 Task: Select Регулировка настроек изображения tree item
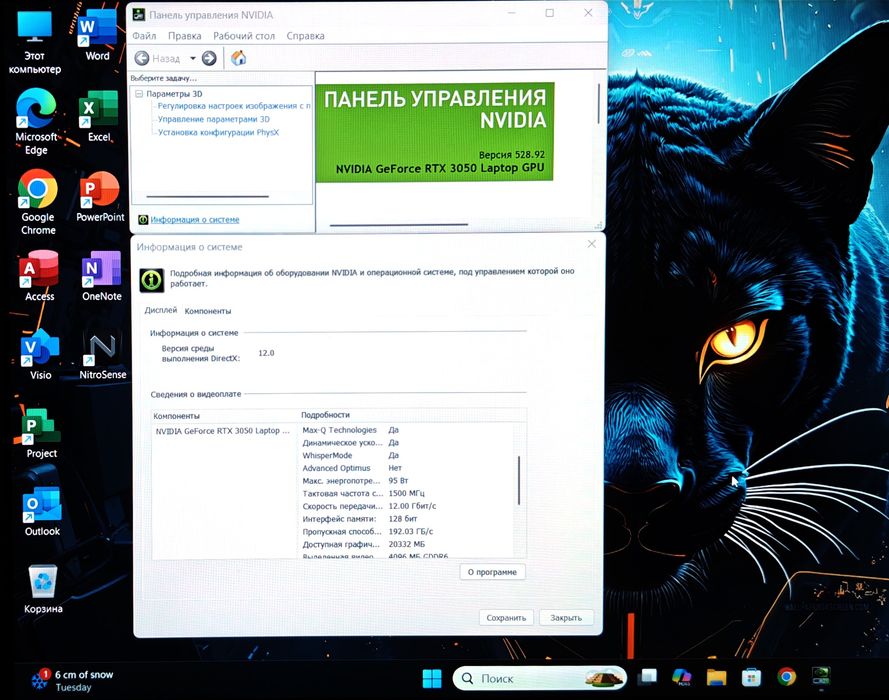pos(234,106)
